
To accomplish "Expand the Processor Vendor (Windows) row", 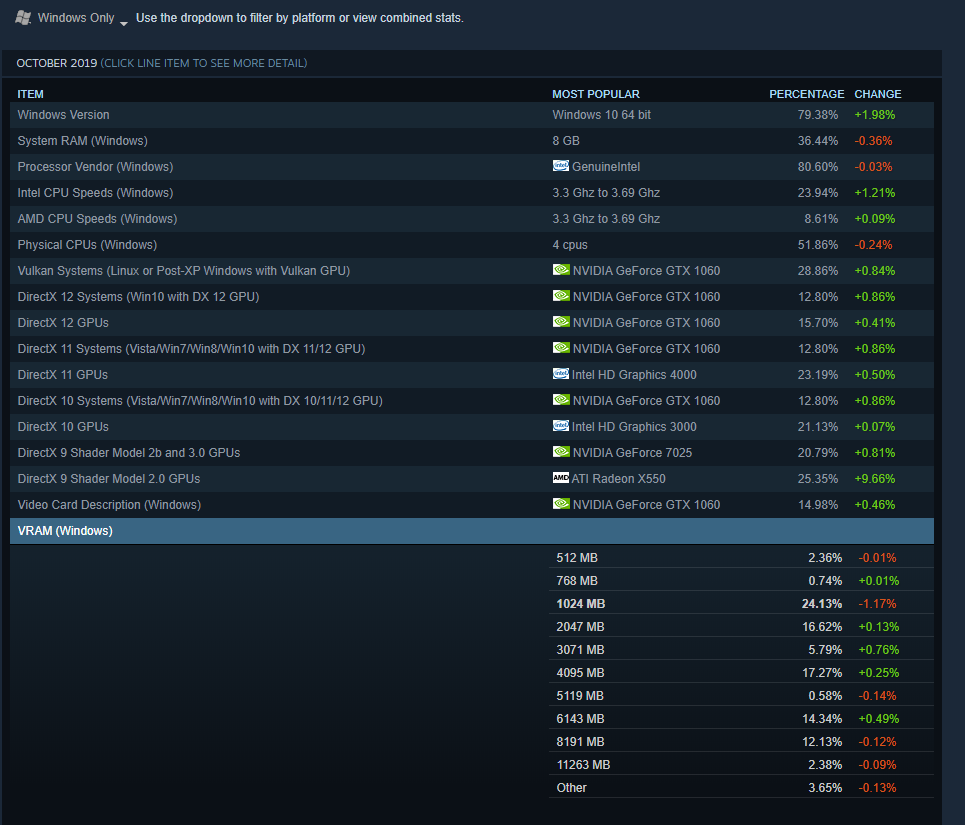I will [x=471, y=167].
